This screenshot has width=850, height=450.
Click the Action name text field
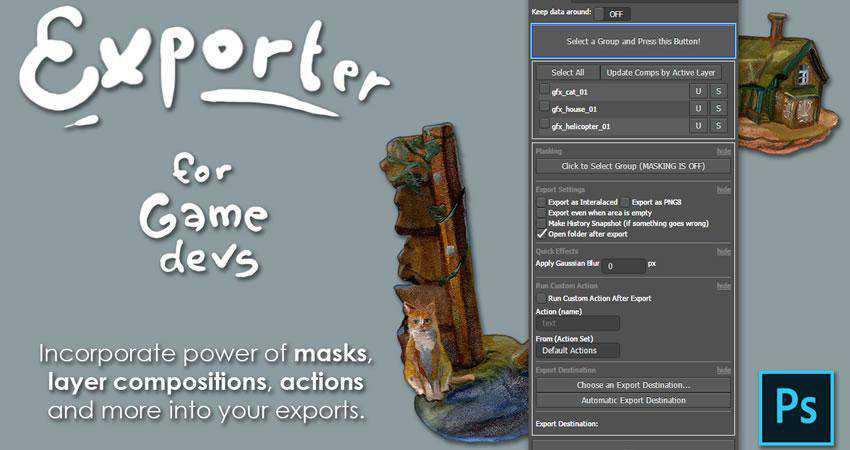click(x=577, y=323)
